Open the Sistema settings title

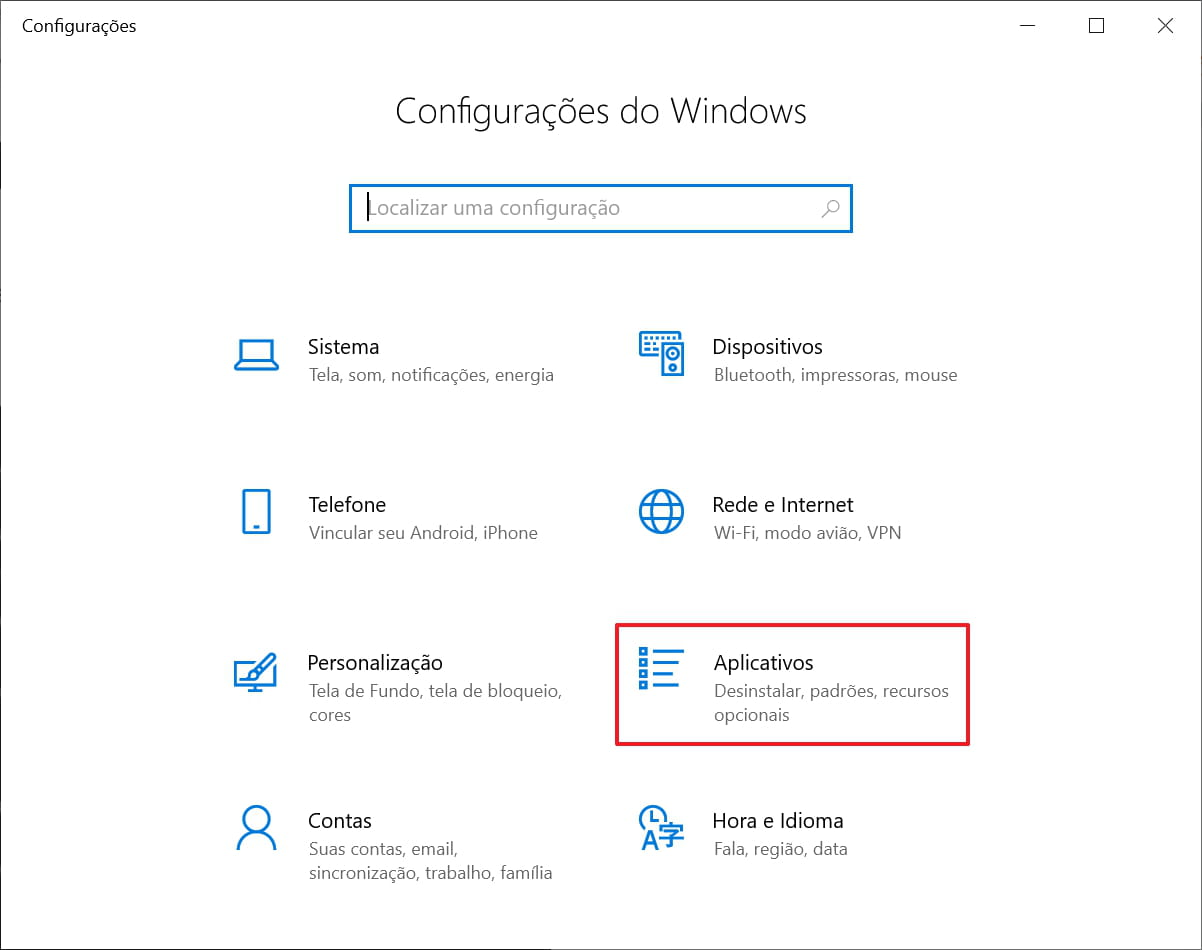pyautogui.click(x=343, y=347)
